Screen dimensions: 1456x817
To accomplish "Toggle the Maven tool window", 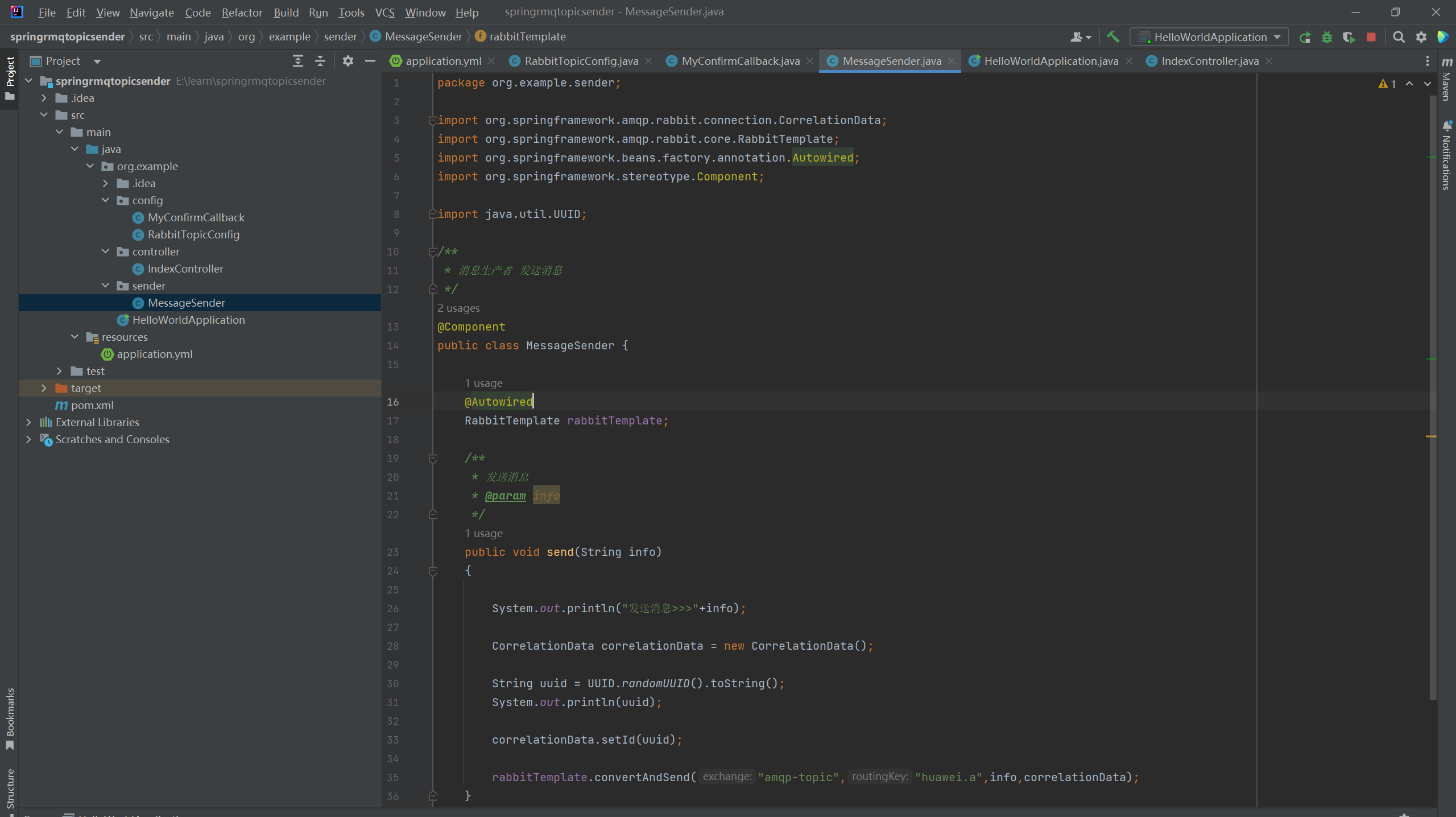I will tap(1446, 80).
